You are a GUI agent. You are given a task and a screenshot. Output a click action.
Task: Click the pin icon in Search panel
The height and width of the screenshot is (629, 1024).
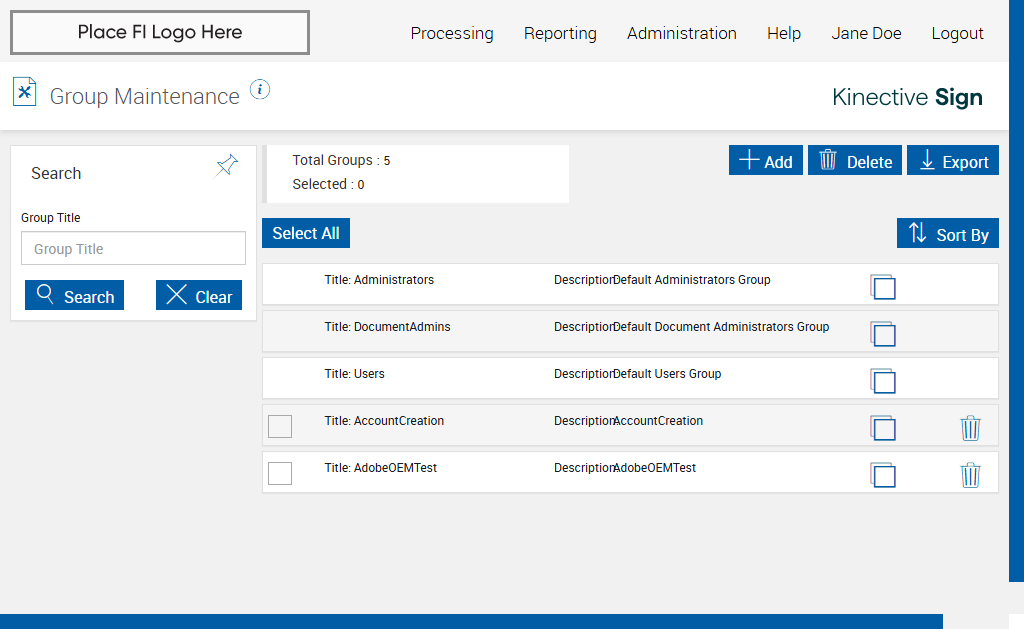[x=227, y=165]
